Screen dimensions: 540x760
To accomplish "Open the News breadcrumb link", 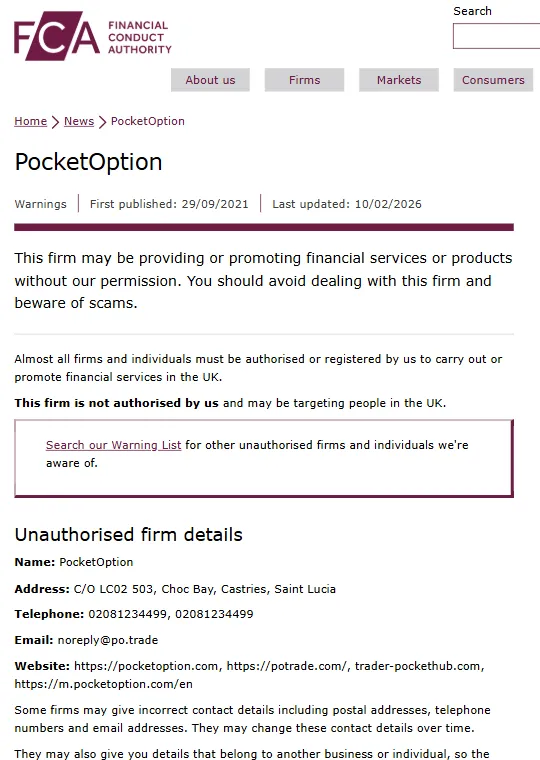I will pyautogui.click(x=79, y=121).
